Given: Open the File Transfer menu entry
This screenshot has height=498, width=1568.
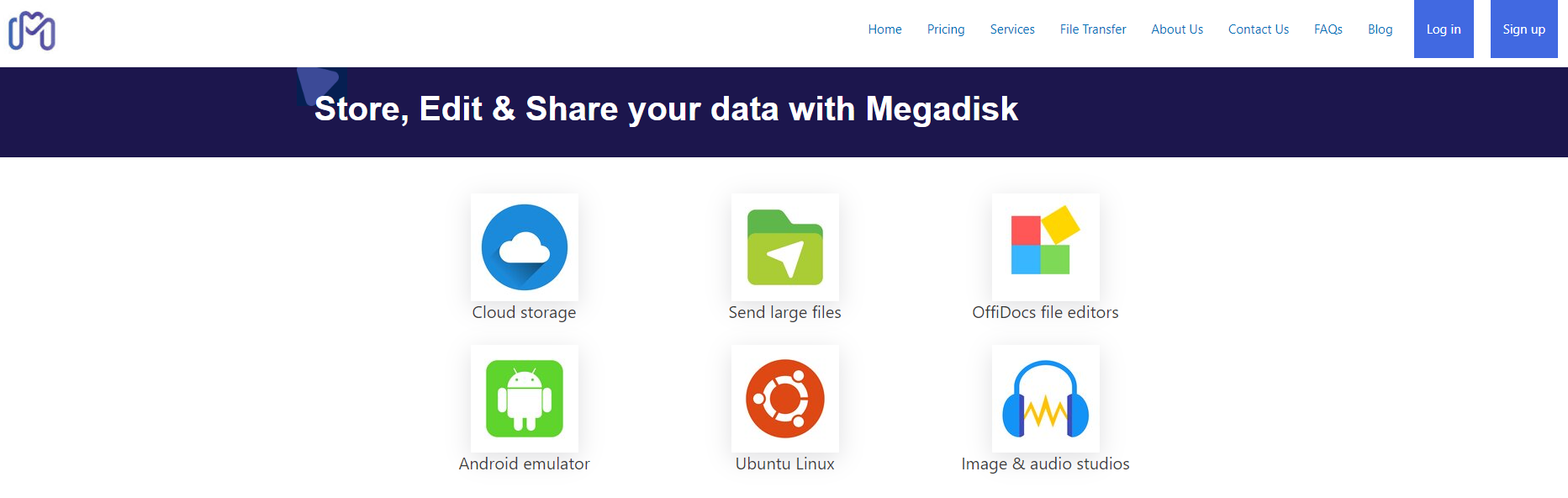Looking at the screenshot, I should point(1092,29).
